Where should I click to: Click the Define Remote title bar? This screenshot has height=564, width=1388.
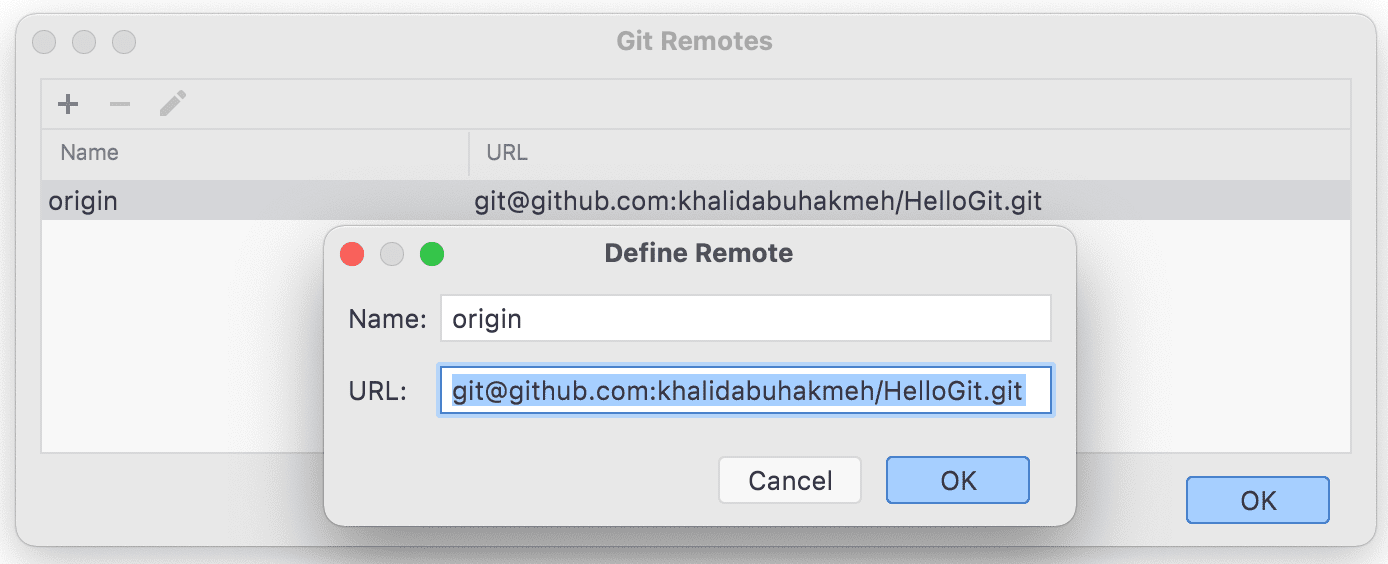point(699,253)
